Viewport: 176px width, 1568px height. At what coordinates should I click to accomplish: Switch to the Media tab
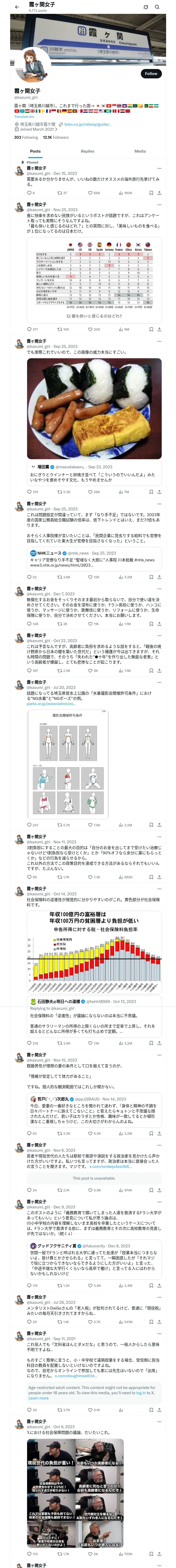(x=140, y=151)
